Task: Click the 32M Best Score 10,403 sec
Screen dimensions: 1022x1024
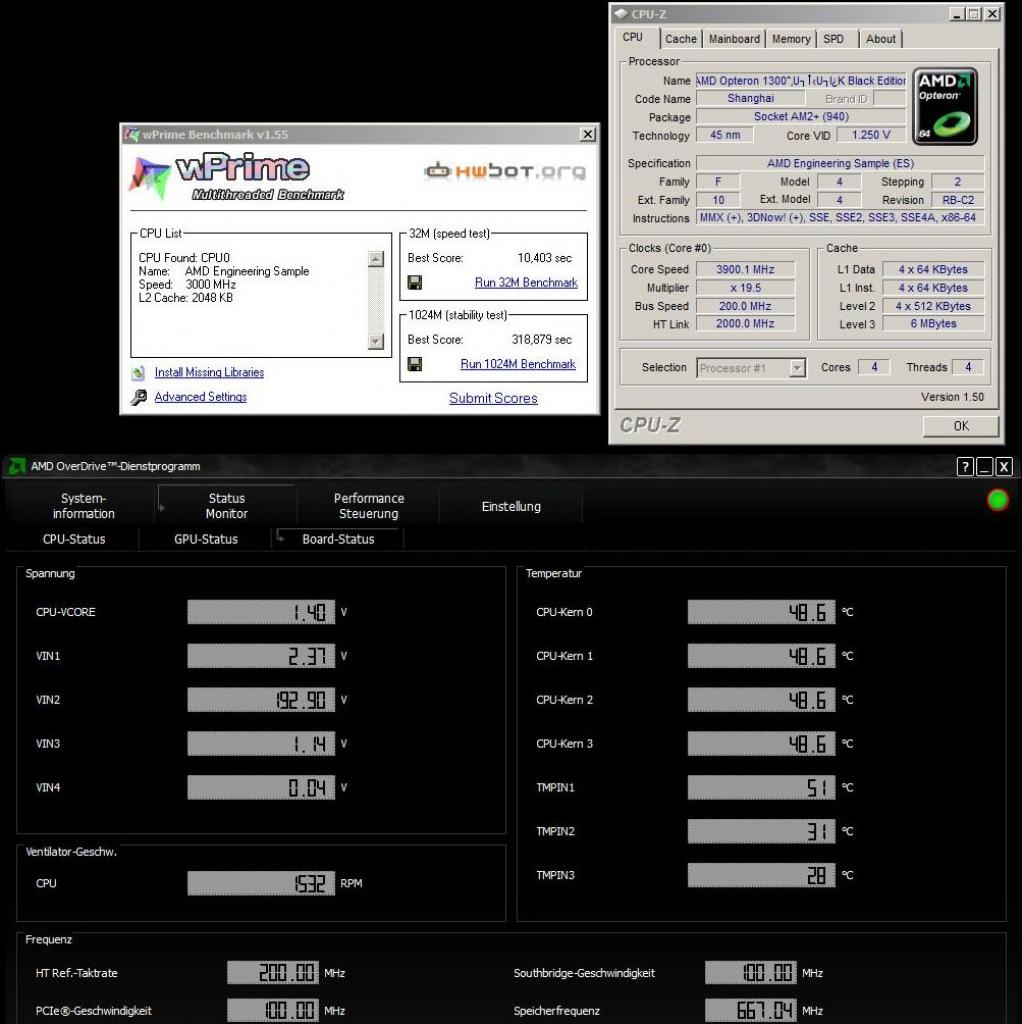Action: 545,258
